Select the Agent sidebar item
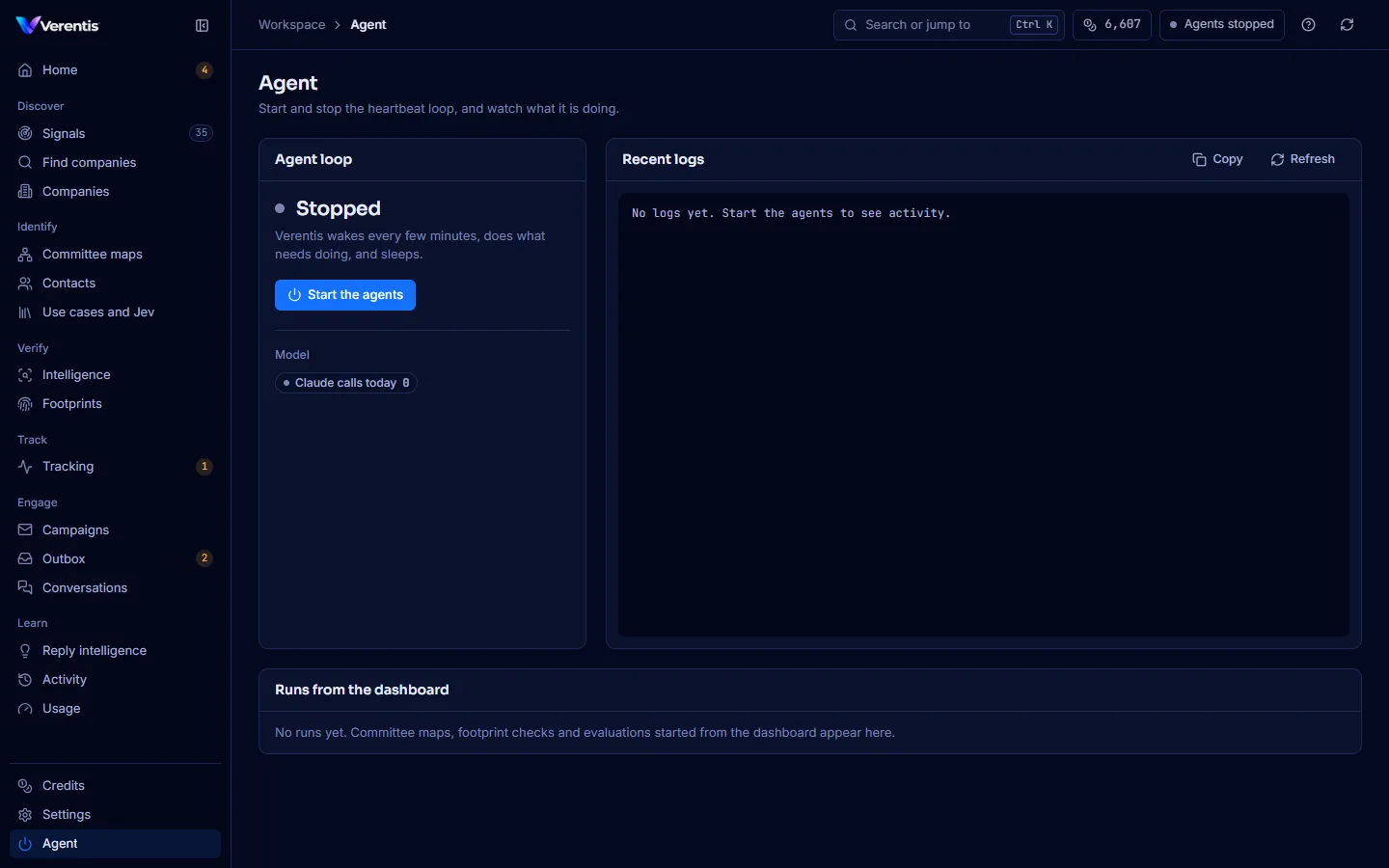 click(115, 844)
